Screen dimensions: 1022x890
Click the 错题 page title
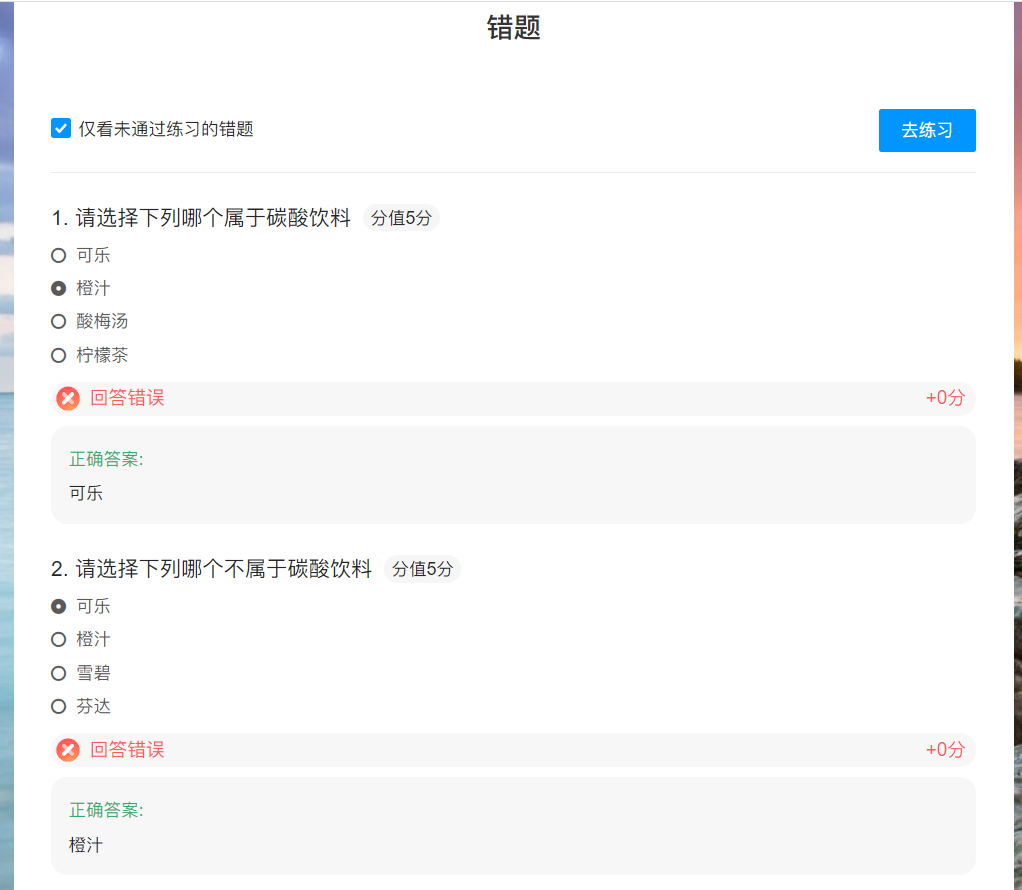point(514,27)
